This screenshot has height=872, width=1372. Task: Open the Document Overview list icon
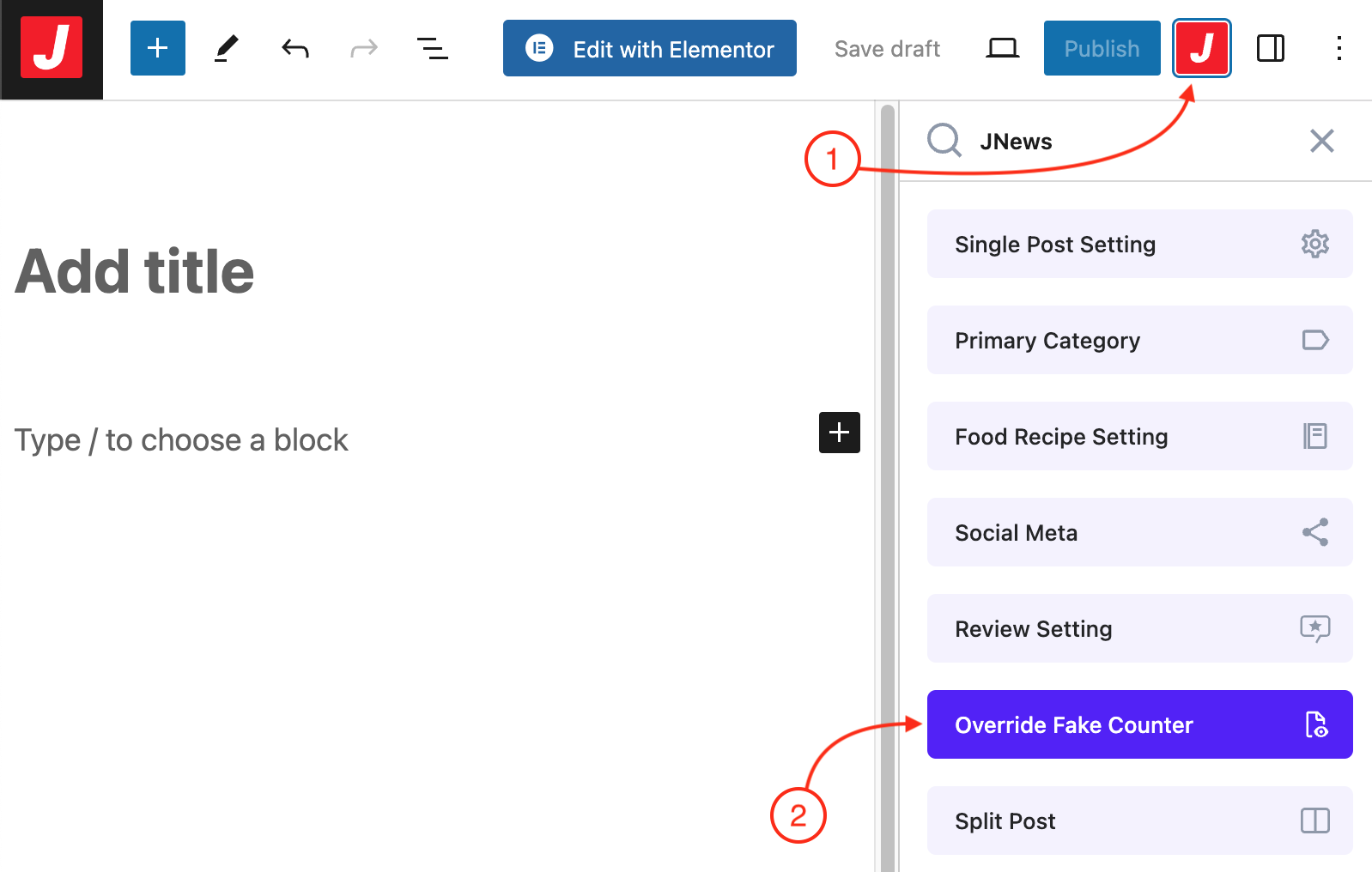click(432, 48)
